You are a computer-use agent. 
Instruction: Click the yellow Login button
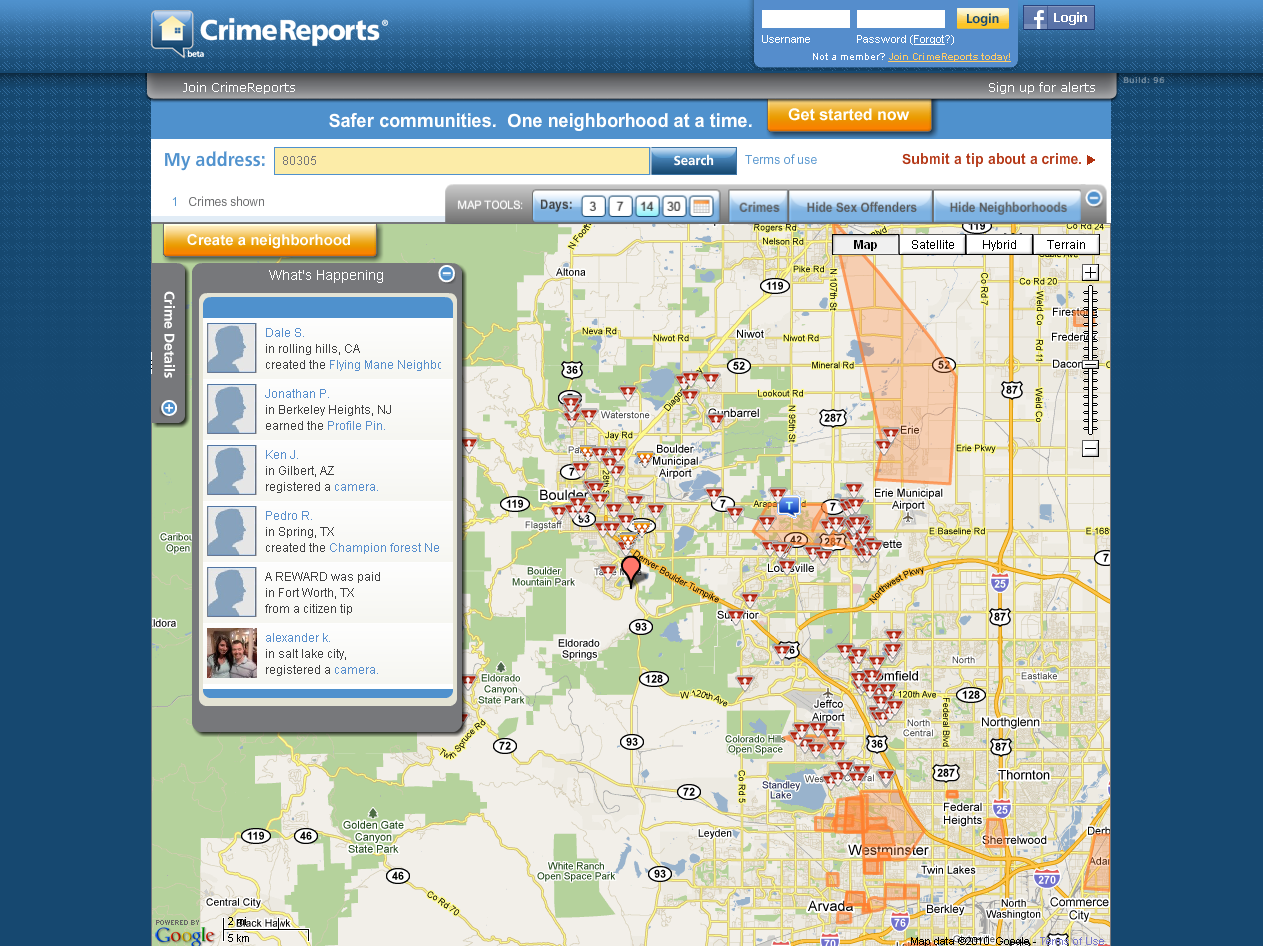tap(982, 19)
